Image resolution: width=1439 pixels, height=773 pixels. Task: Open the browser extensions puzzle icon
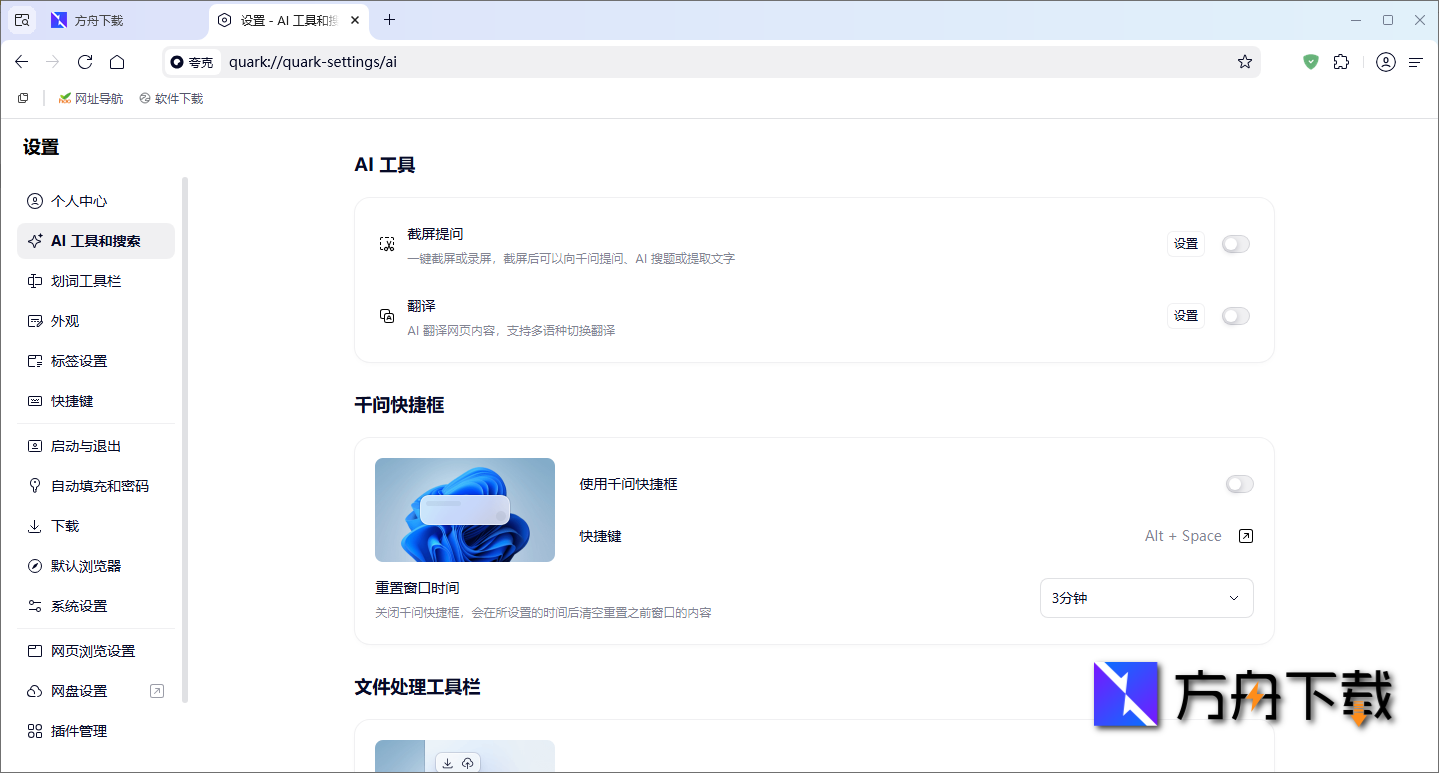[x=1341, y=61]
